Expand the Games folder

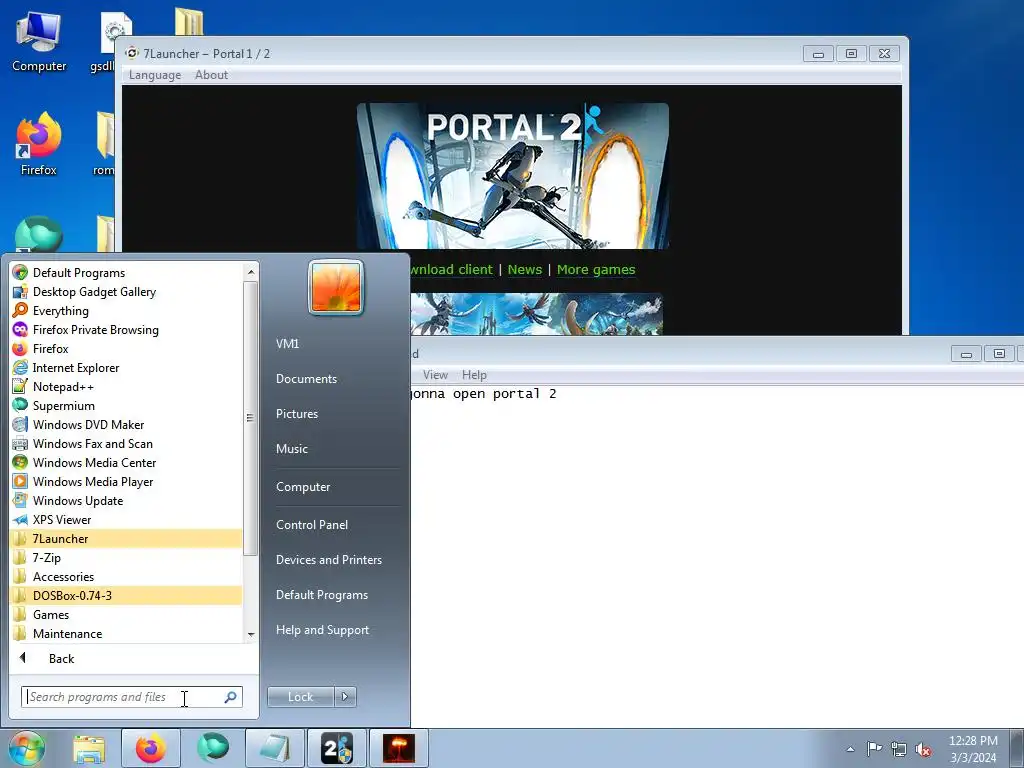tap(127, 615)
